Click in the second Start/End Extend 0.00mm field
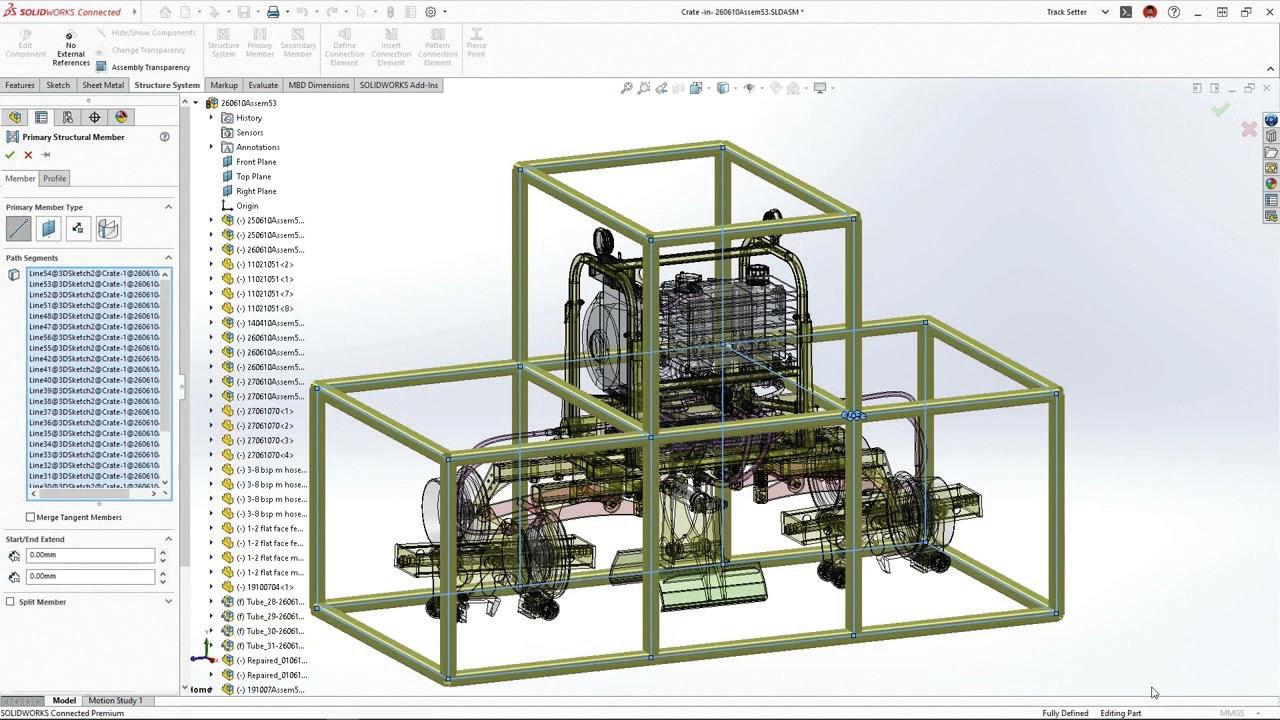1280x720 pixels. coord(90,576)
